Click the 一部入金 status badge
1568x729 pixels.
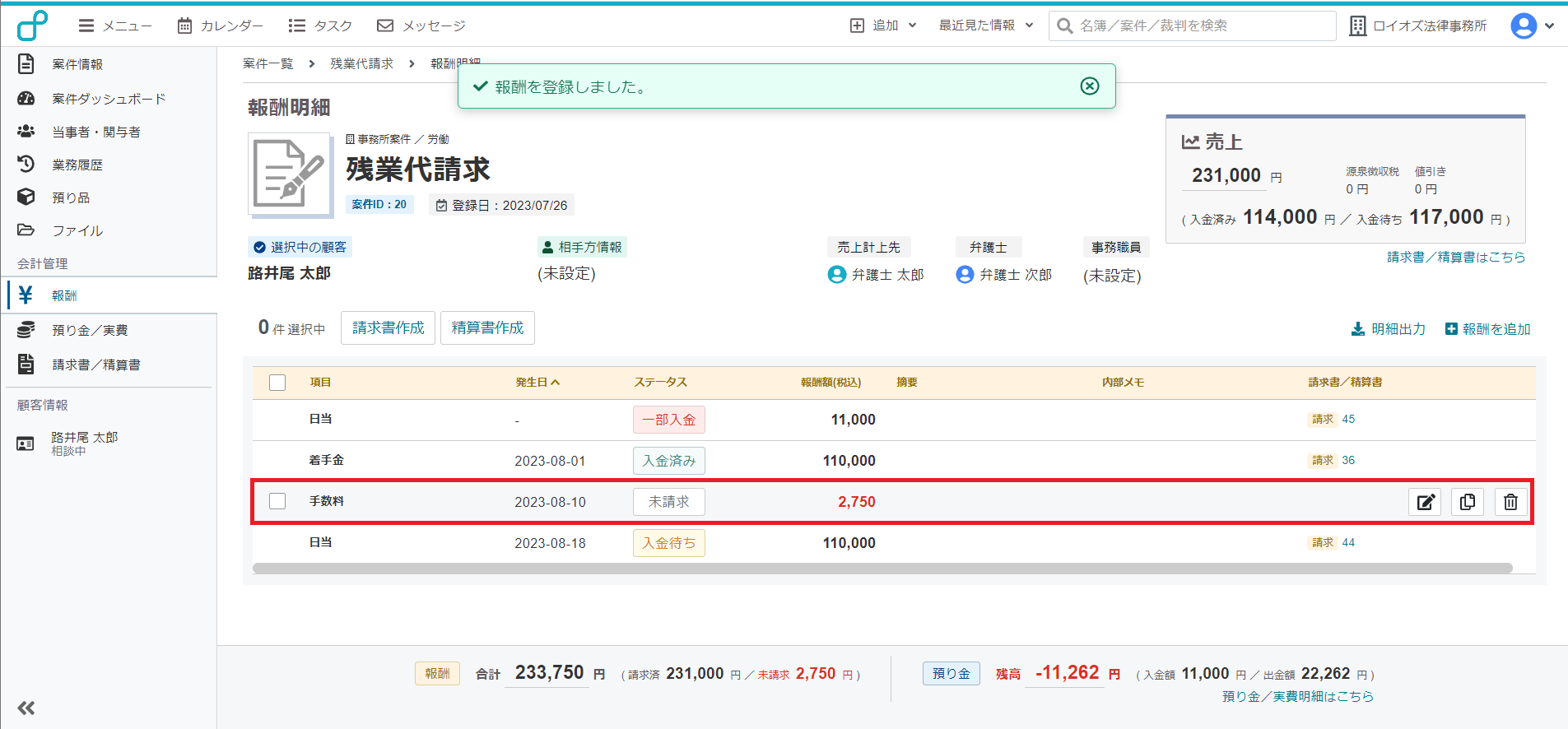point(668,420)
